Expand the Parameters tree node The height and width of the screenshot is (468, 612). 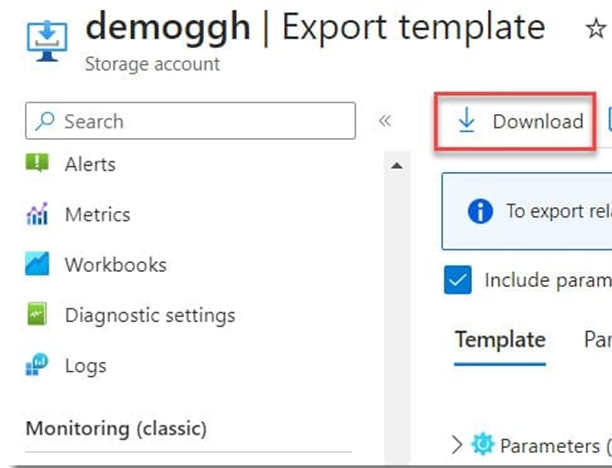coord(457,445)
